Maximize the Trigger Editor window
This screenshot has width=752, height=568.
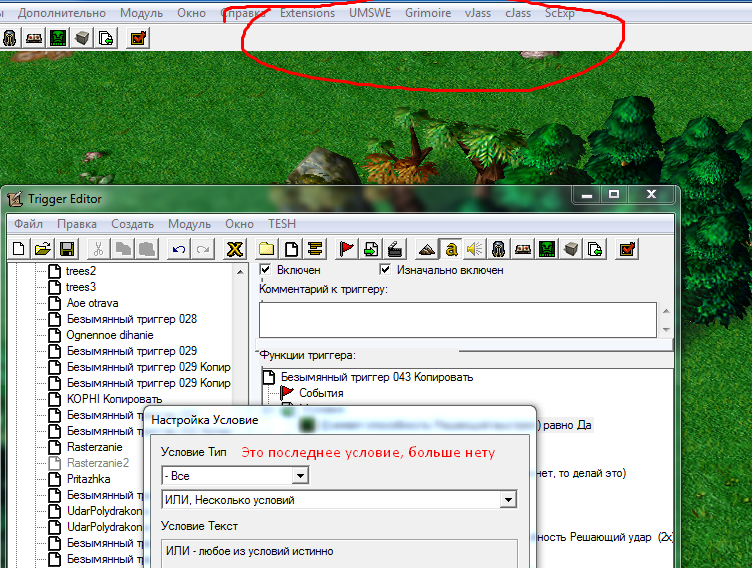pyautogui.click(x=614, y=194)
